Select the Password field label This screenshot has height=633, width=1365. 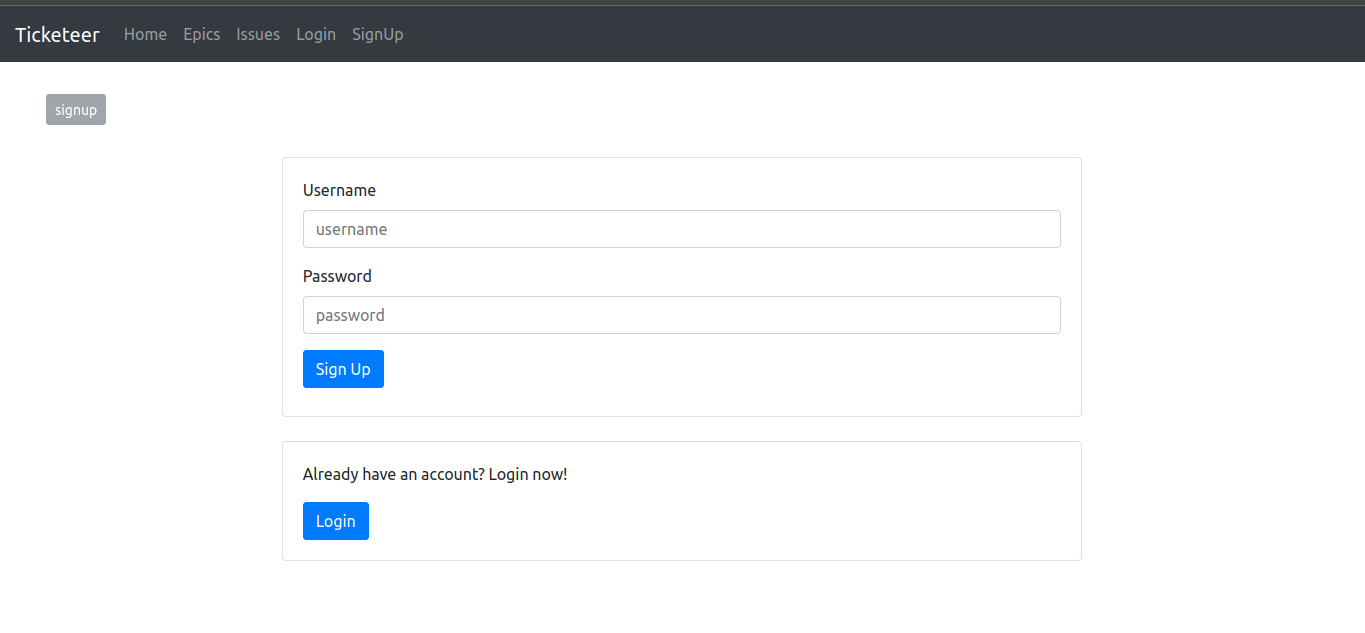337,276
